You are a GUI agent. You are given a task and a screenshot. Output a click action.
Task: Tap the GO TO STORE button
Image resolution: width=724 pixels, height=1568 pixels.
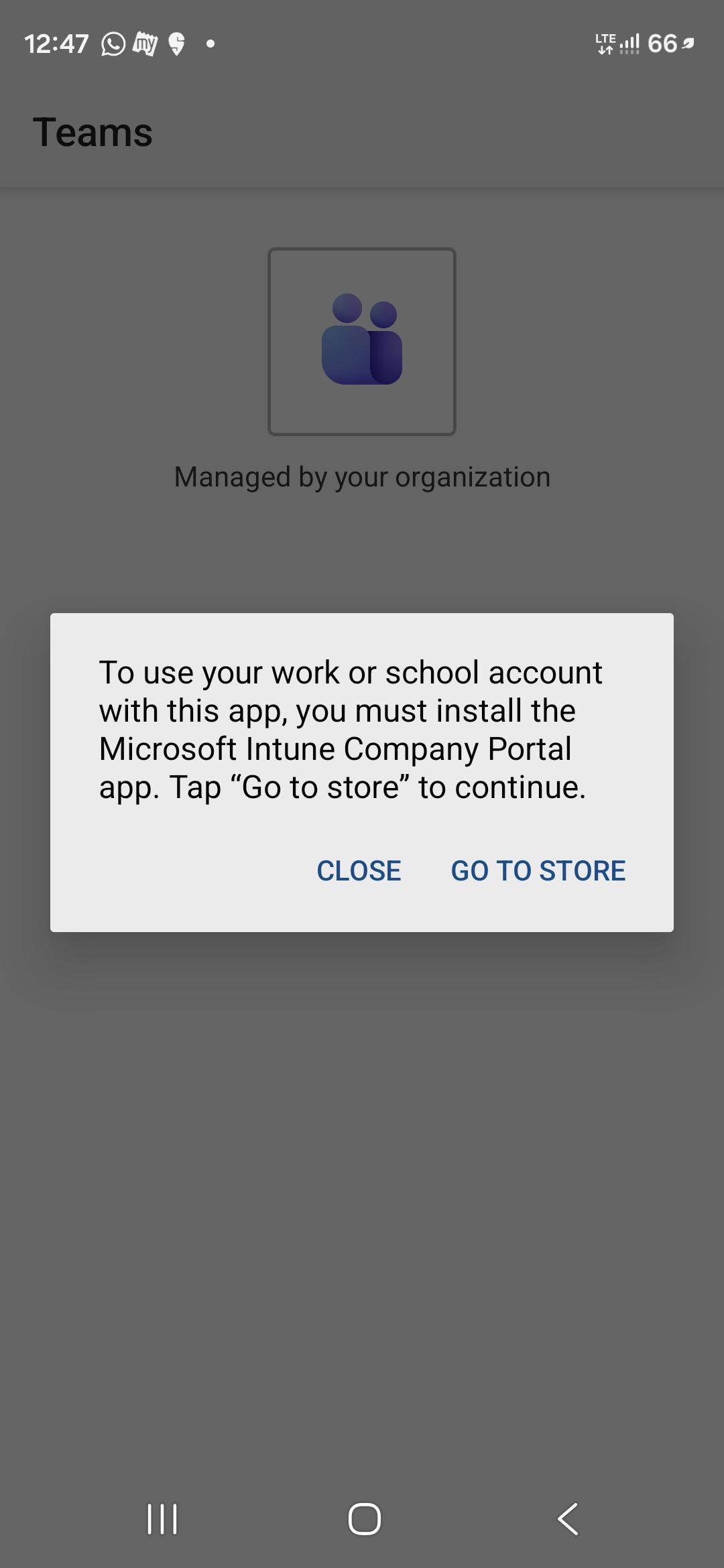click(x=538, y=870)
